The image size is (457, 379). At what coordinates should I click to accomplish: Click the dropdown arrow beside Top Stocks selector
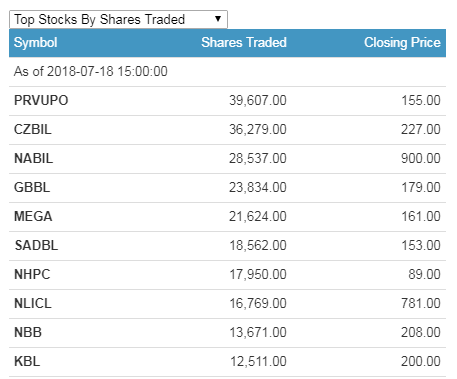coord(218,19)
